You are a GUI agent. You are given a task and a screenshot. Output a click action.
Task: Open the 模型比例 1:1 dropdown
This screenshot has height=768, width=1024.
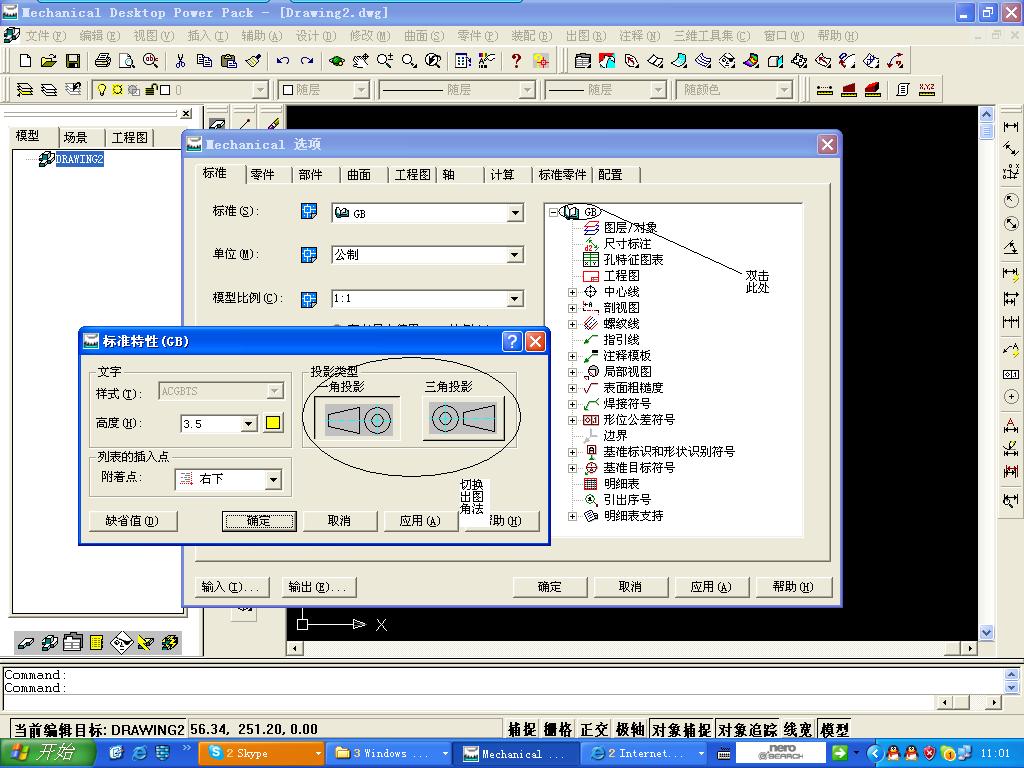coord(515,298)
